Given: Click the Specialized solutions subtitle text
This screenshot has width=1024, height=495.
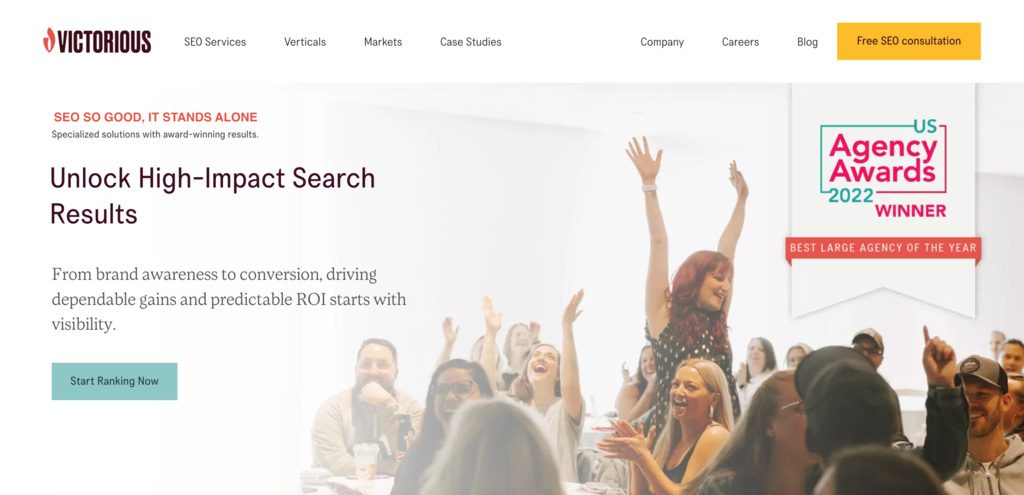Looking at the screenshot, I should point(155,135).
